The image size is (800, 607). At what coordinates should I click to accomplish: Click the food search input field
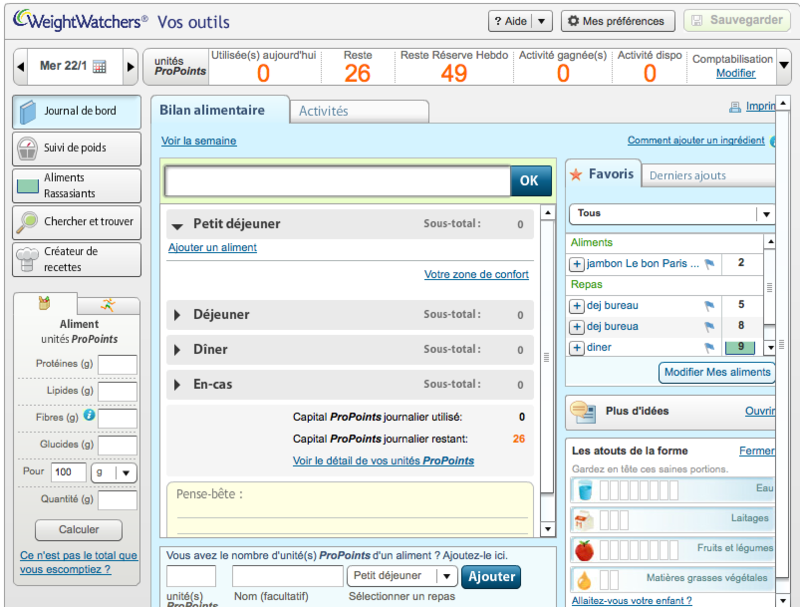pyautogui.click(x=337, y=181)
